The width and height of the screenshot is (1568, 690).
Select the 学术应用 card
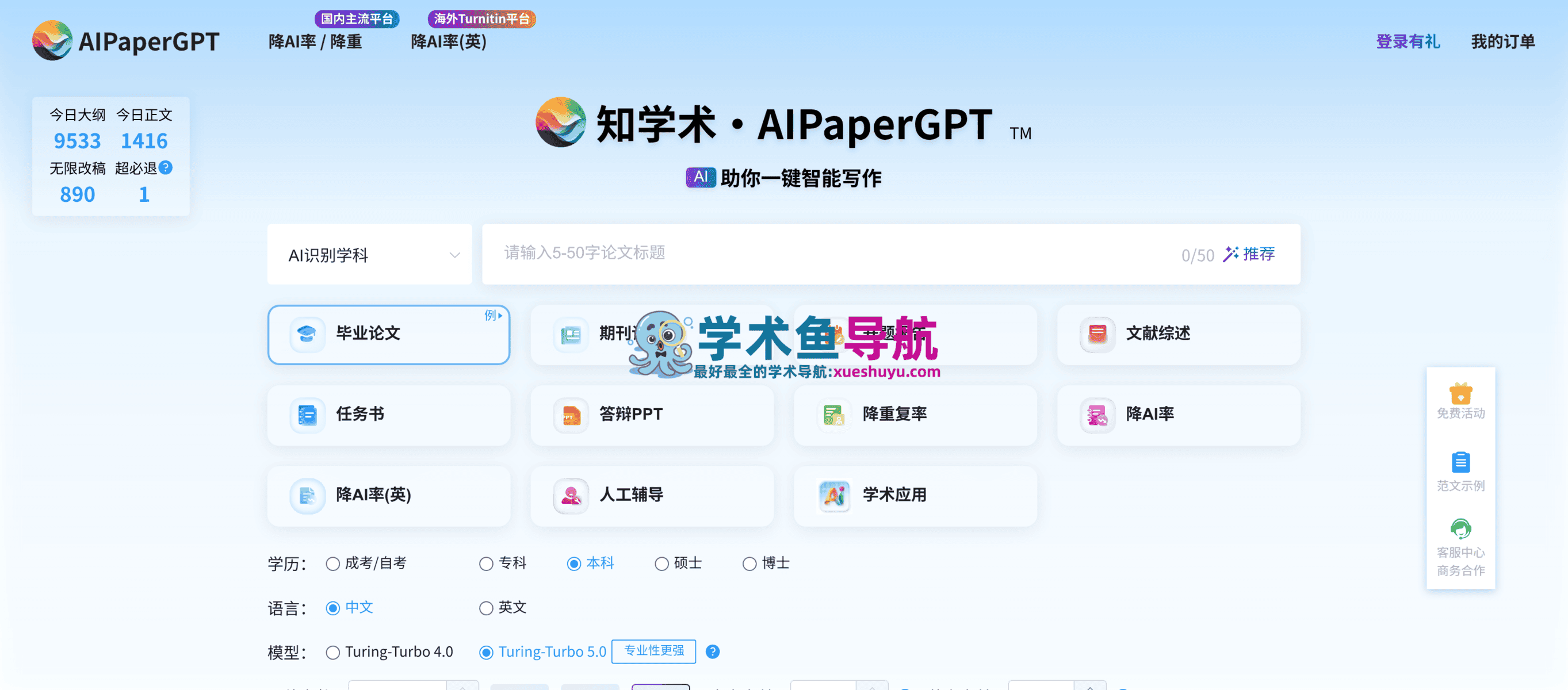[915, 496]
